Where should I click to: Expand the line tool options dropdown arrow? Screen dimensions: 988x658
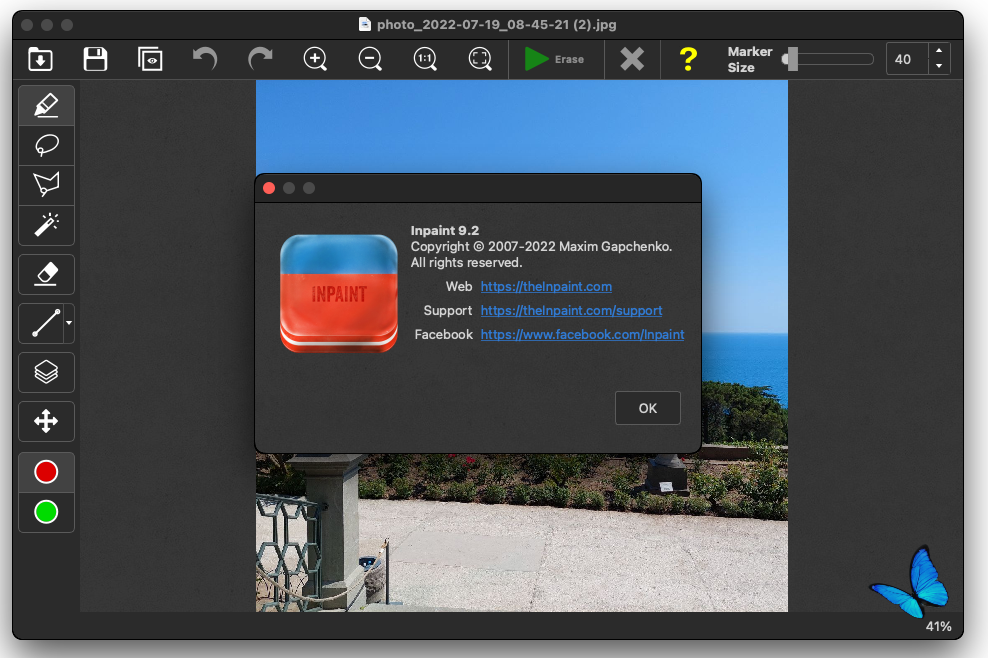point(69,323)
